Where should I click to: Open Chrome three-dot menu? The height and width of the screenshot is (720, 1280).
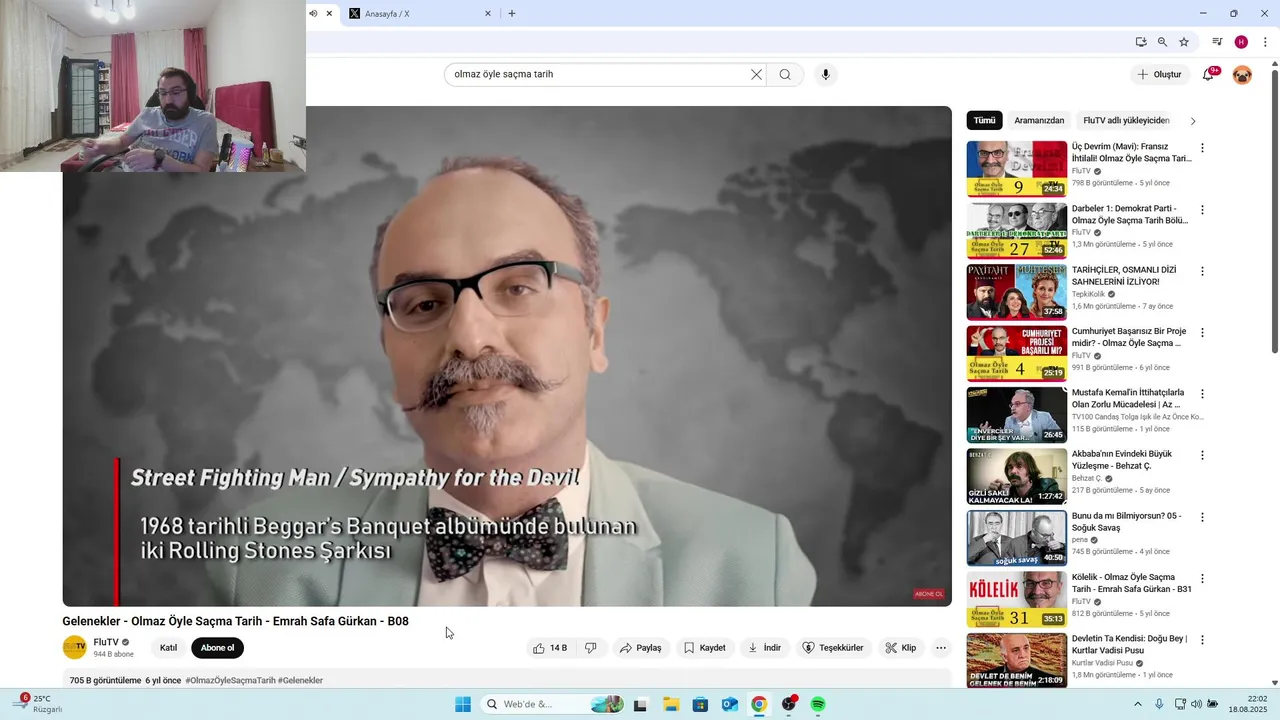[1264, 42]
